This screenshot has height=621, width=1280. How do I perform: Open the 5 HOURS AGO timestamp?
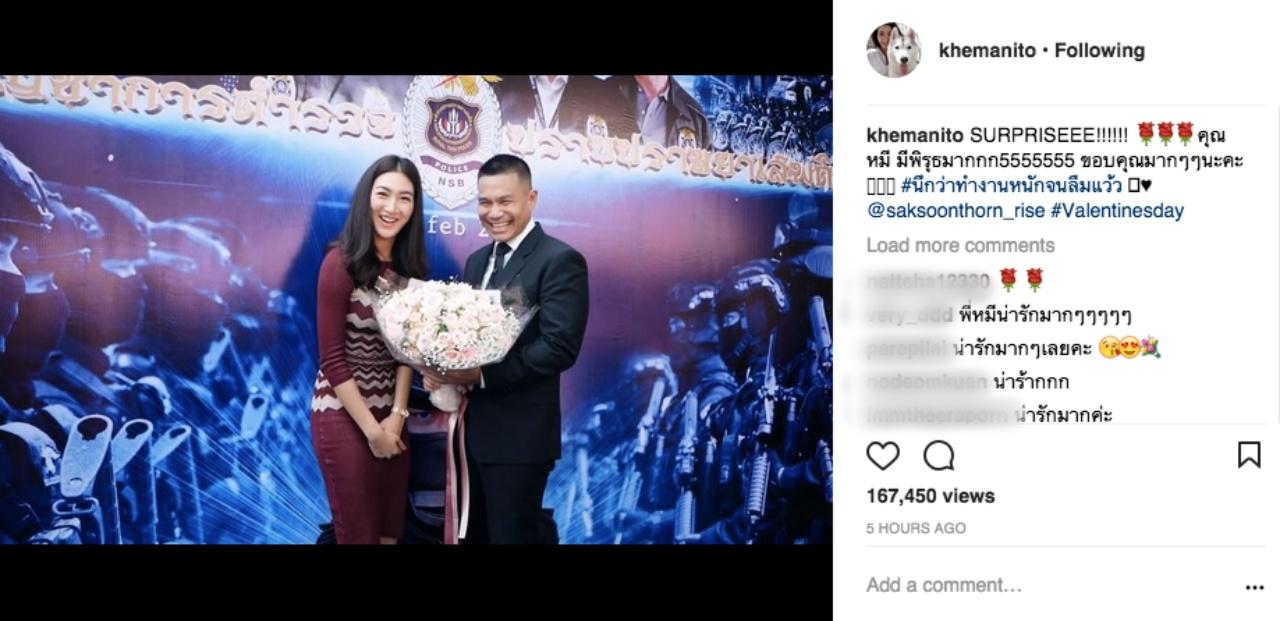(916, 528)
